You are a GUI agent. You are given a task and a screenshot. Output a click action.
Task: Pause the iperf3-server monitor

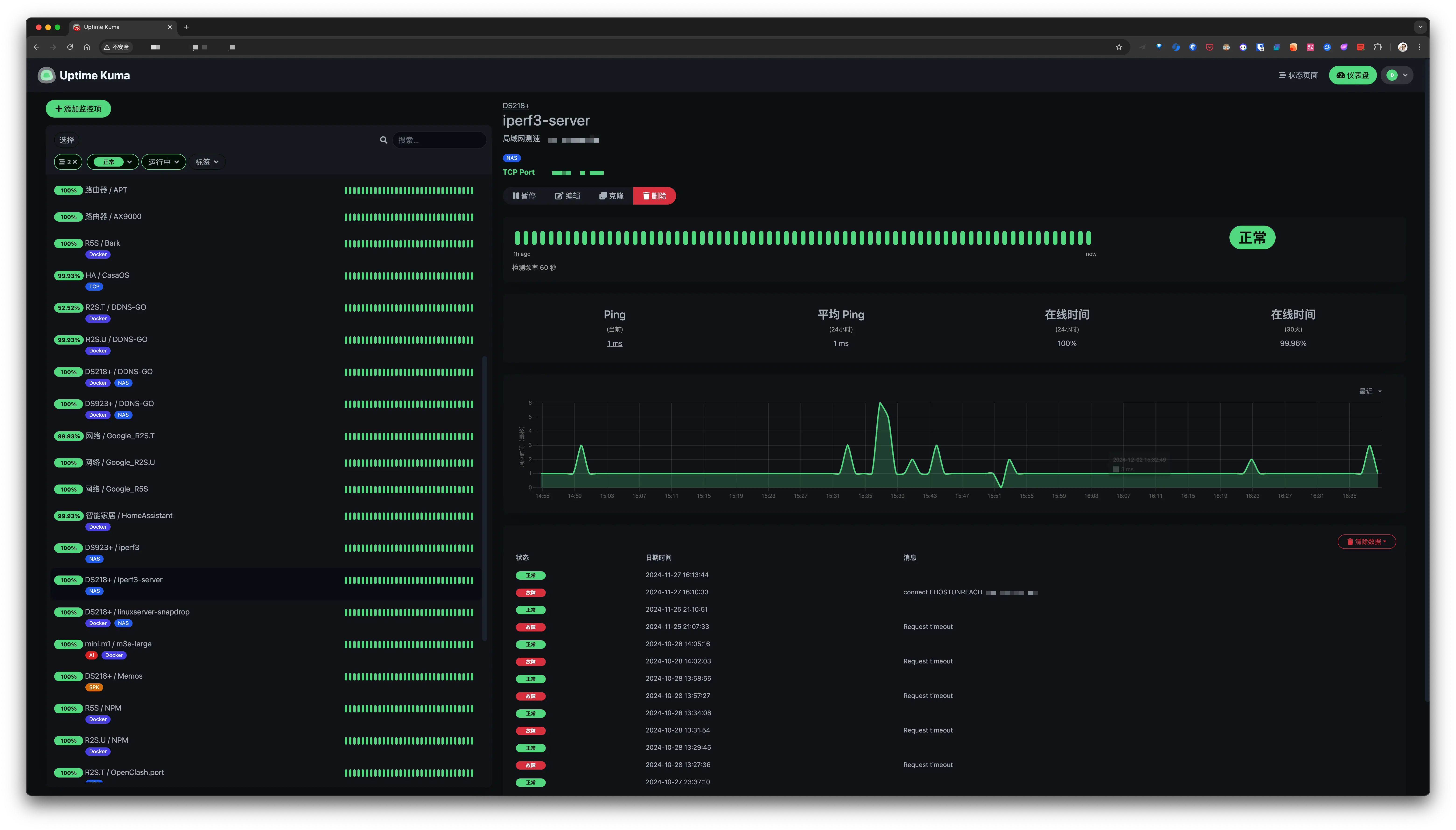click(524, 195)
